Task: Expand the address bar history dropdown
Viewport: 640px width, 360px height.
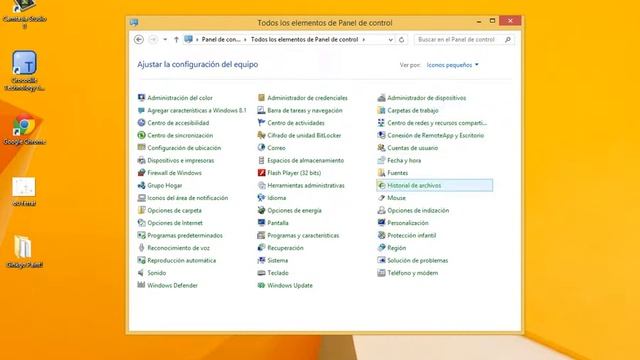Action: tap(391, 40)
